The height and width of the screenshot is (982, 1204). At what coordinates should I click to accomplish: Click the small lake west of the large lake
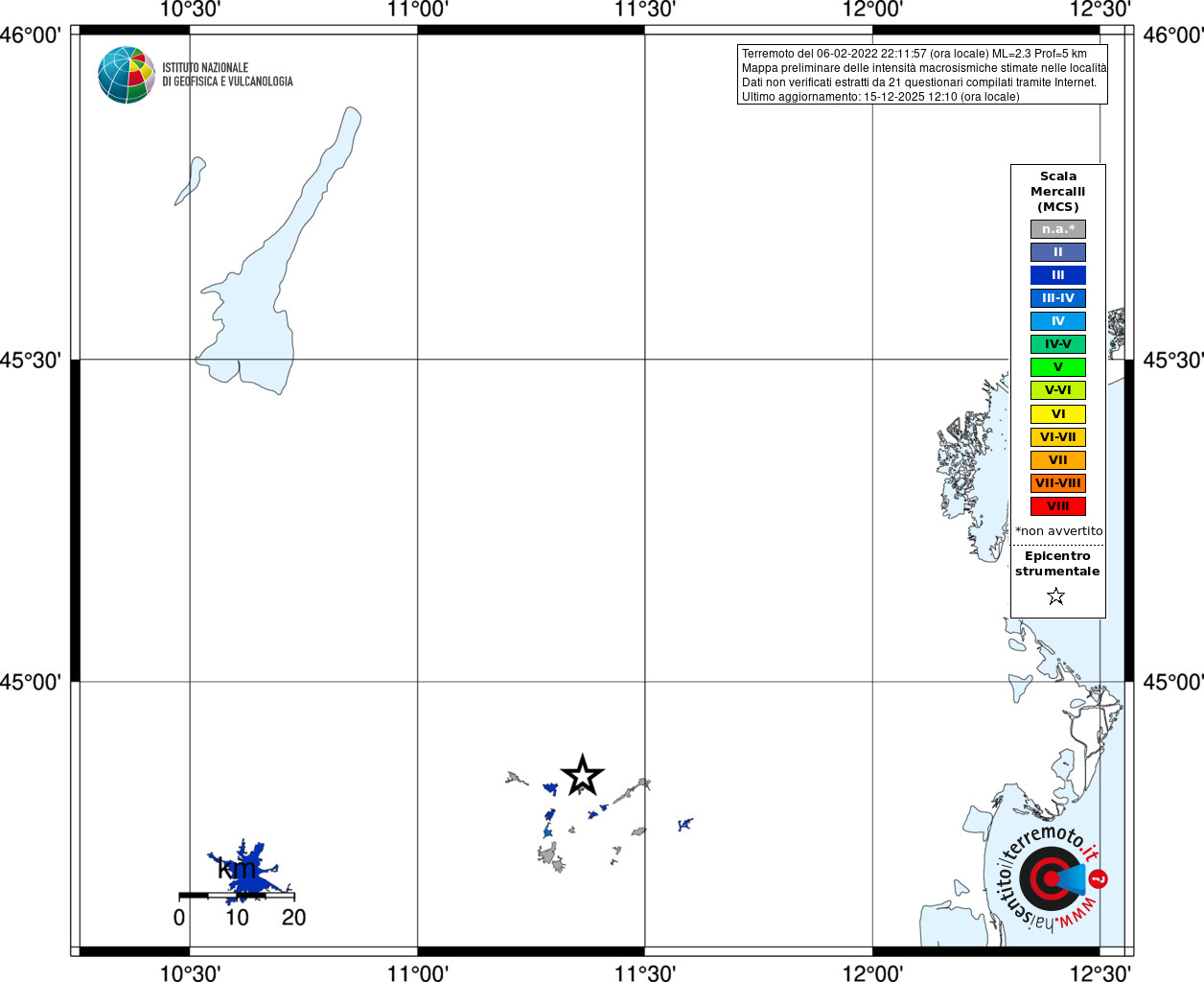(190, 181)
